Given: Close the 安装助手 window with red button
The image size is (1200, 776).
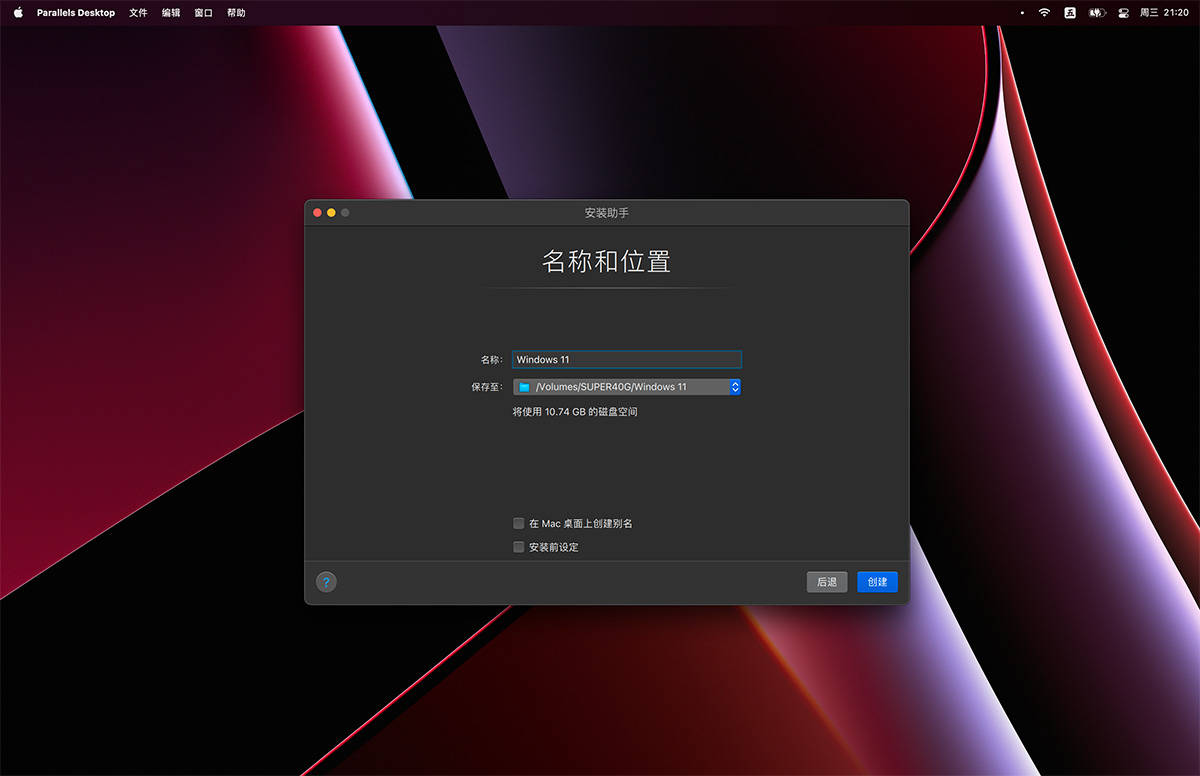Looking at the screenshot, I should click(x=318, y=213).
